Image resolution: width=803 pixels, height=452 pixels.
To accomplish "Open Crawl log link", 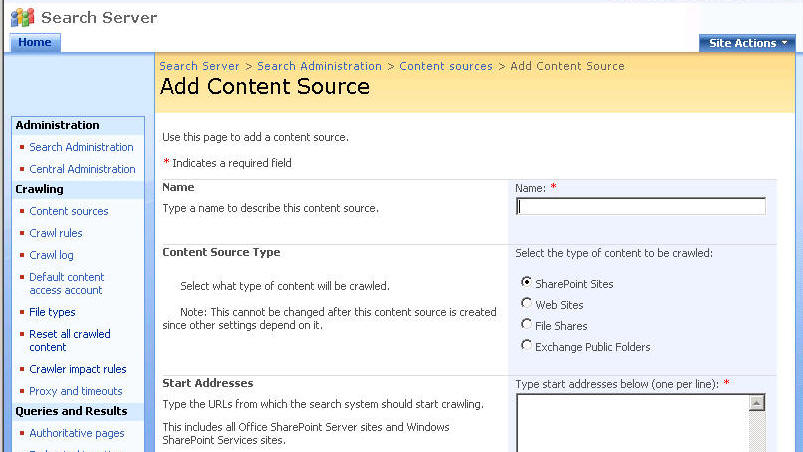I will (x=51, y=255).
